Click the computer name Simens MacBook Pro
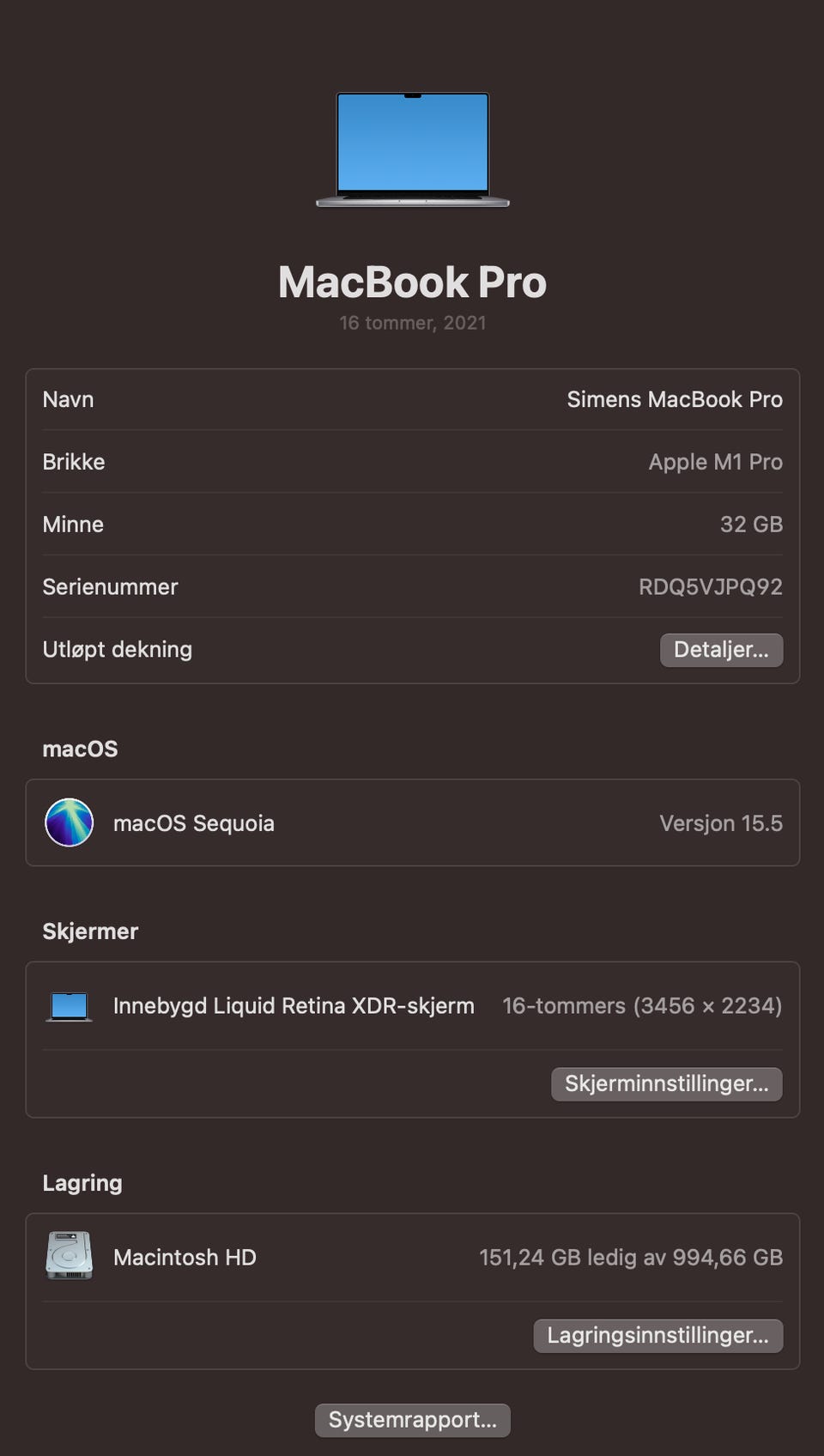The height and width of the screenshot is (1456, 824). [675, 399]
